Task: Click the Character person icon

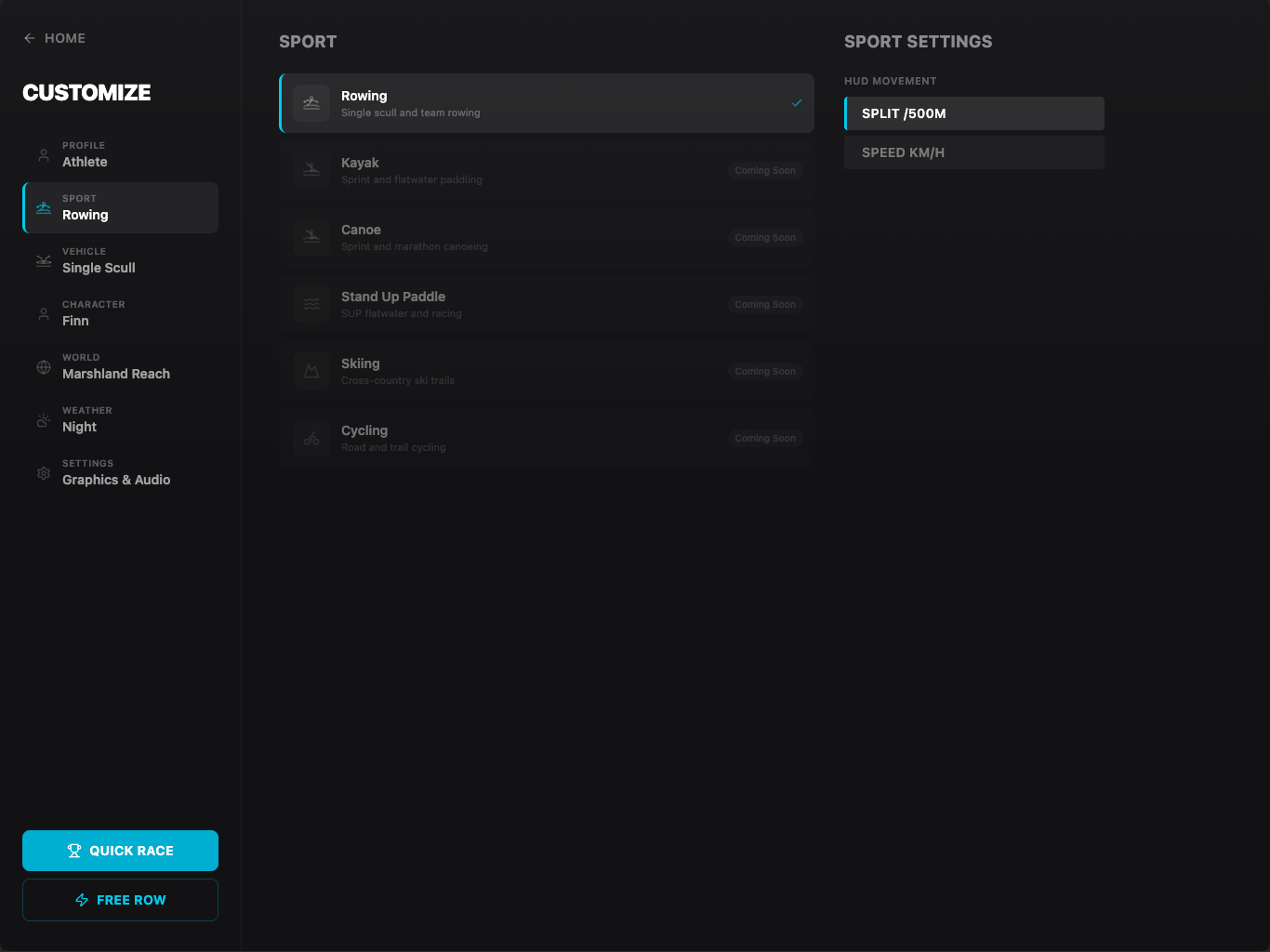Action: [x=44, y=314]
